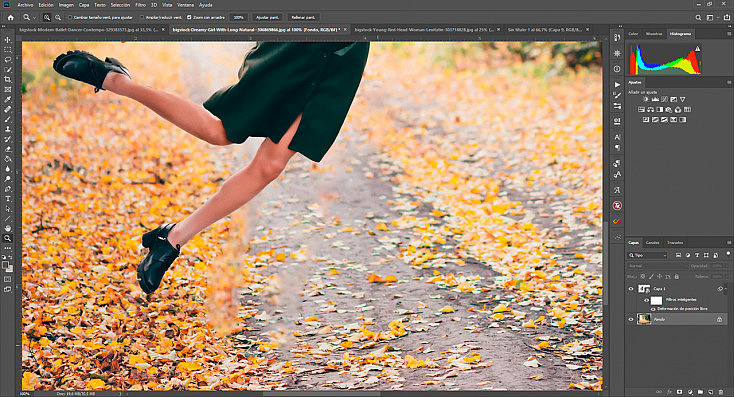Open Capas panel options menu
This screenshot has width=734, height=397.
[x=729, y=243]
